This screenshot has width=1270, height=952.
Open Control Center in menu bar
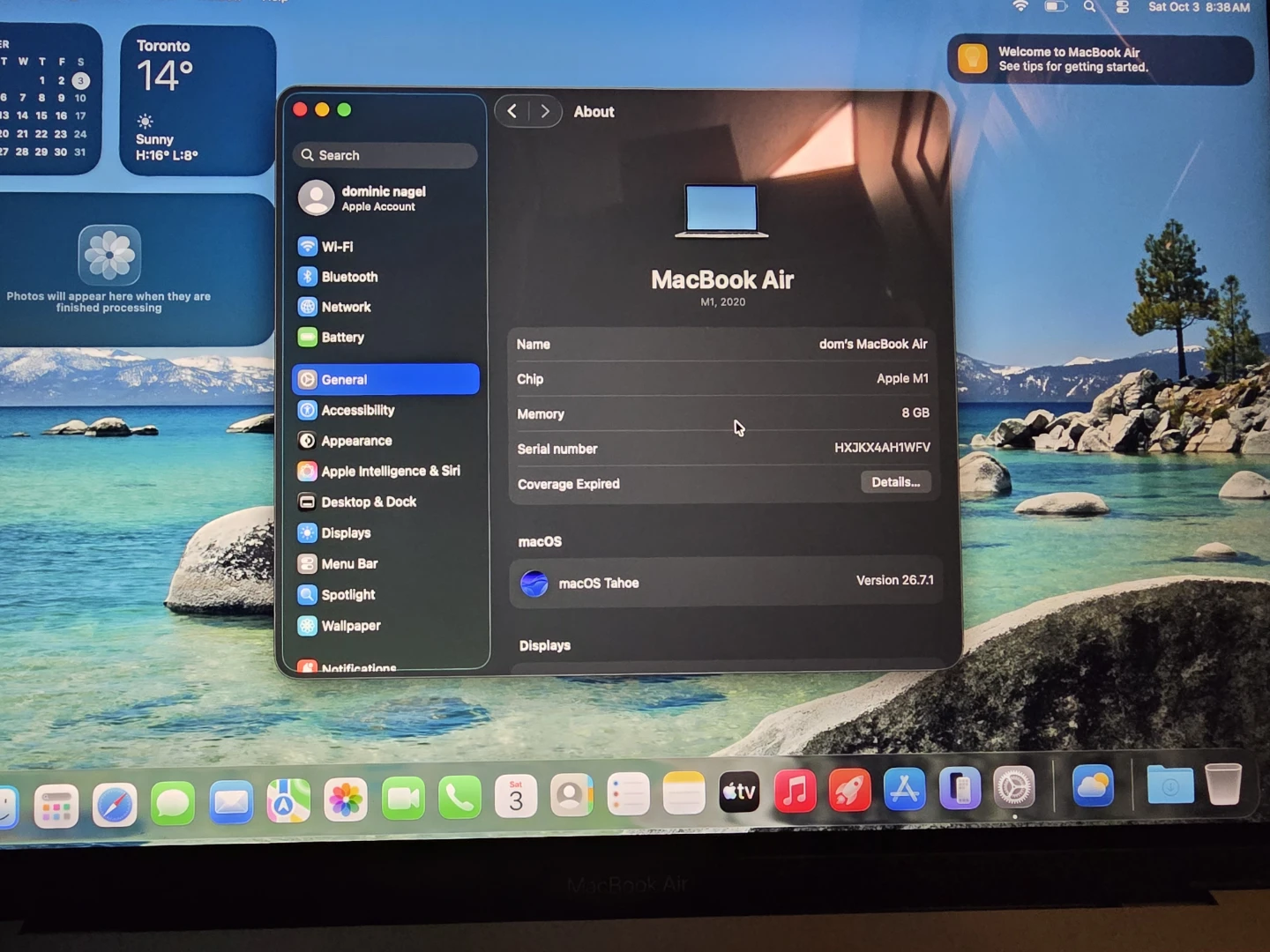click(x=1123, y=7)
